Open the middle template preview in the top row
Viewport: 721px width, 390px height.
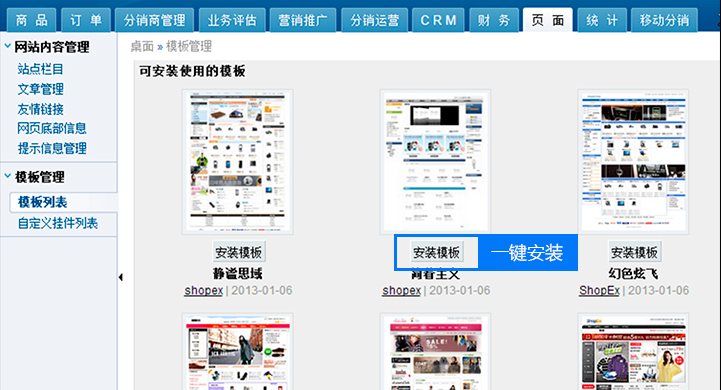pyautogui.click(x=435, y=162)
